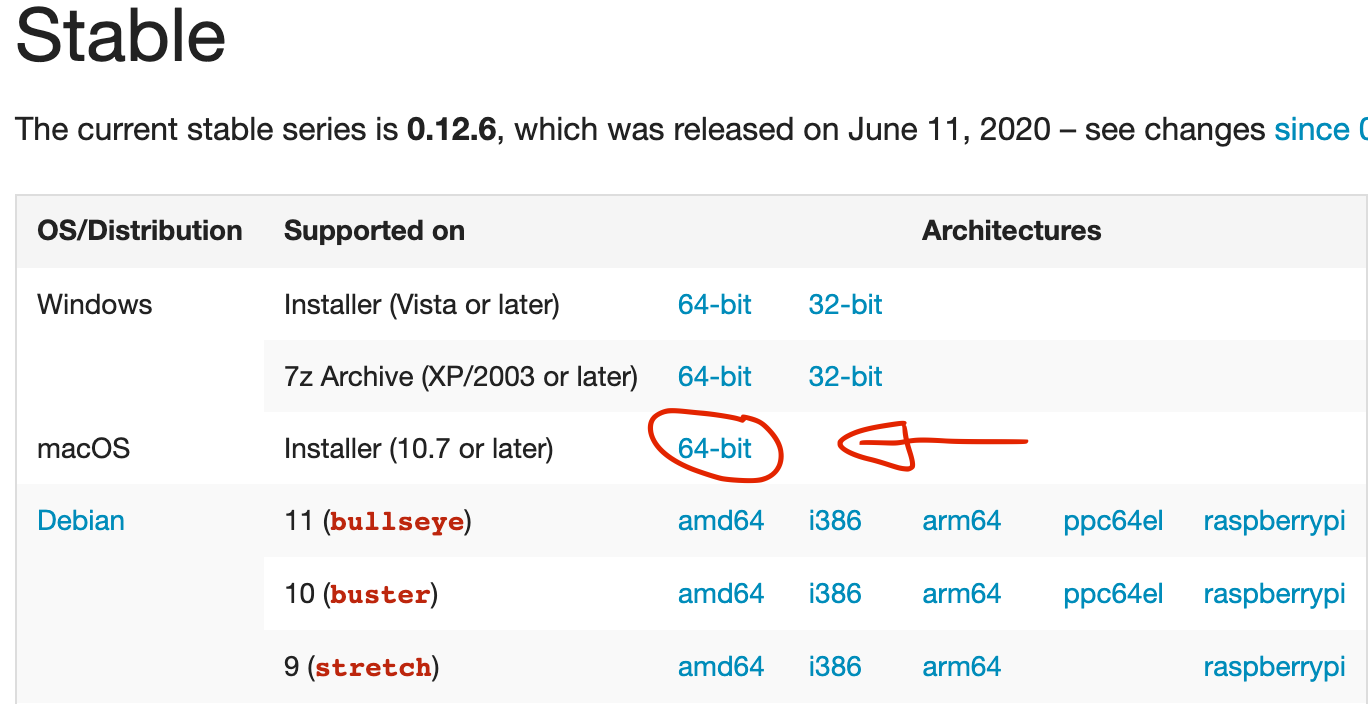Select amd64 for Debian 11 bullseye

tap(721, 520)
